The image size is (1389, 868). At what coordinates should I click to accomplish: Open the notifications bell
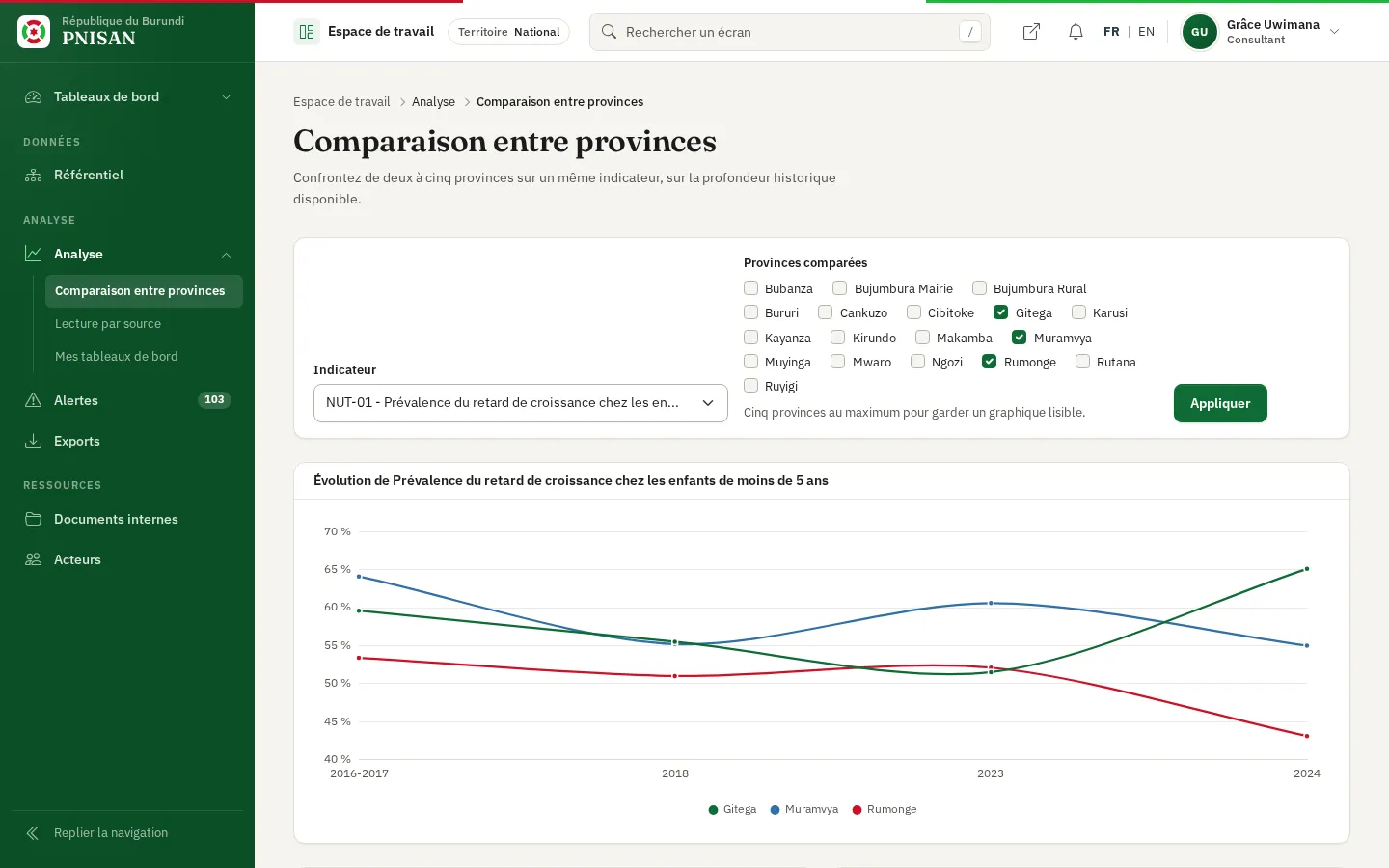(x=1076, y=32)
